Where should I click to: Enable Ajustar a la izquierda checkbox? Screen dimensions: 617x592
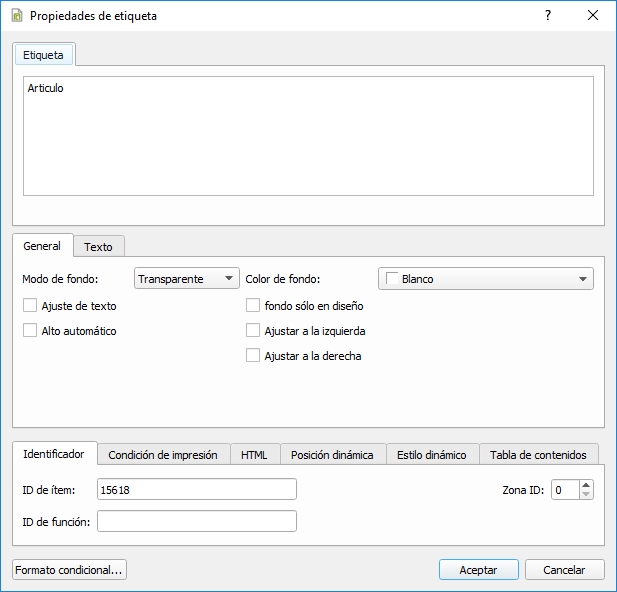point(253,331)
